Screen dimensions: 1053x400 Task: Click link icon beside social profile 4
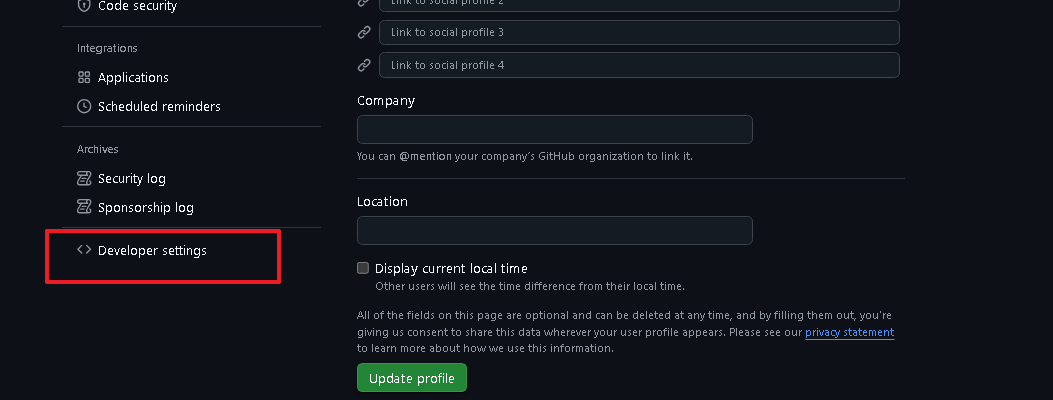click(364, 65)
